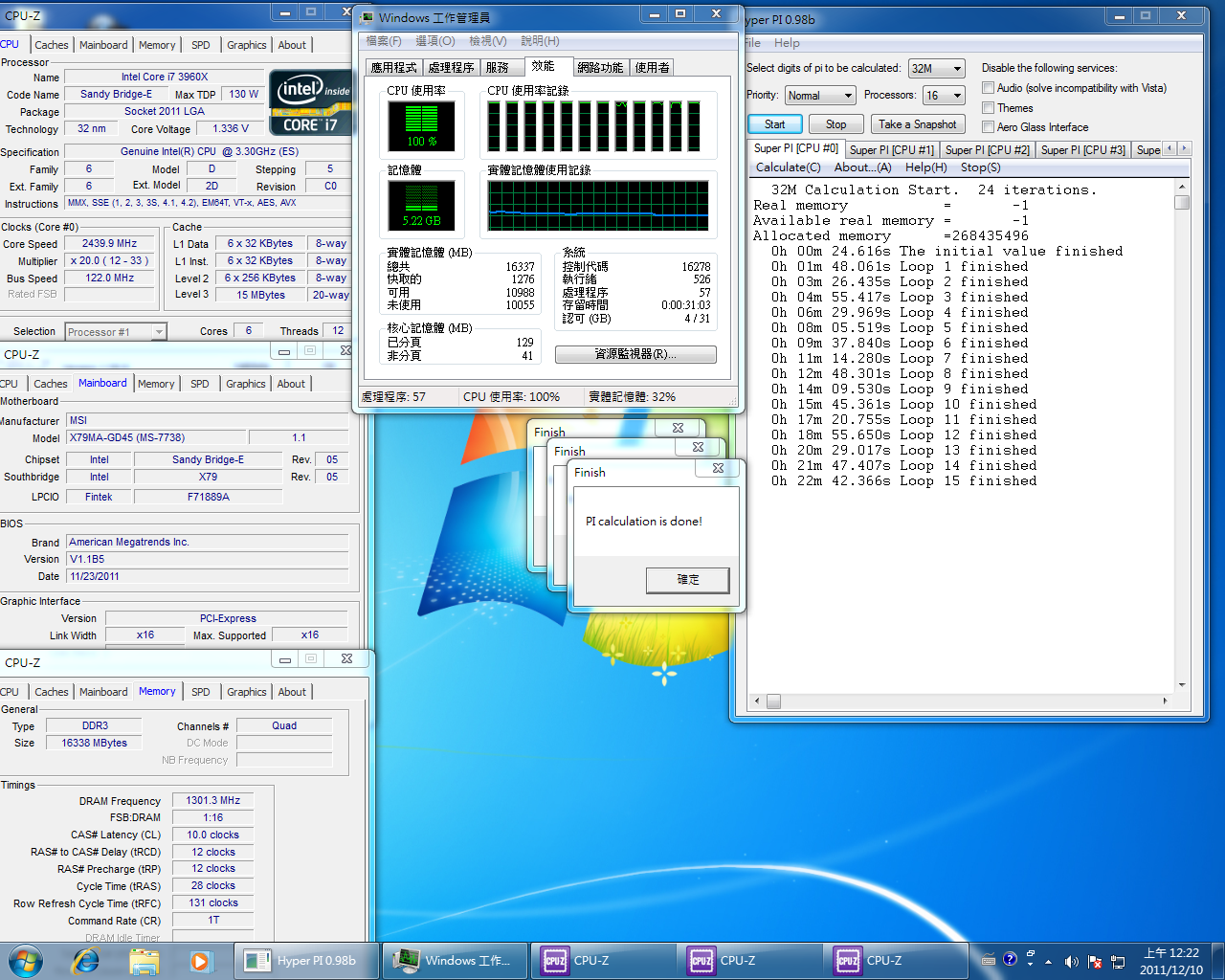Click the volume speaker tray icon
The image size is (1225, 980).
[1071, 961]
